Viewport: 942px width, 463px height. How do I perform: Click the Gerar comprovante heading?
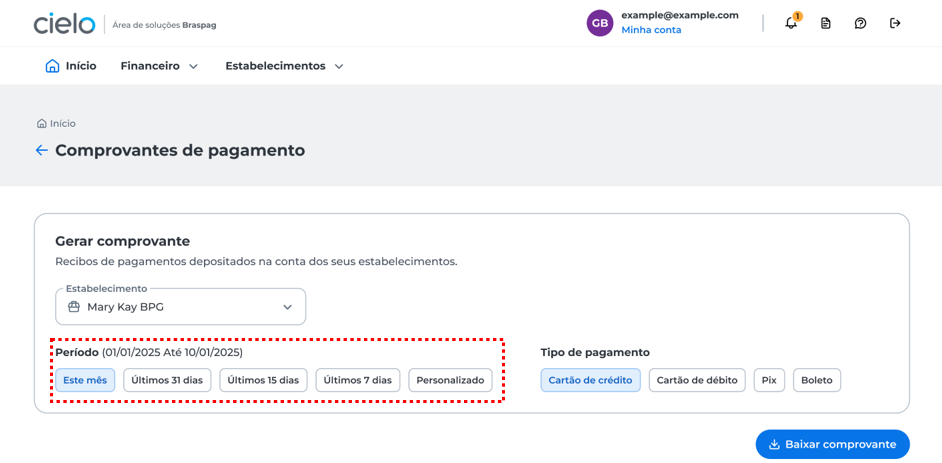pyautogui.click(x=123, y=241)
